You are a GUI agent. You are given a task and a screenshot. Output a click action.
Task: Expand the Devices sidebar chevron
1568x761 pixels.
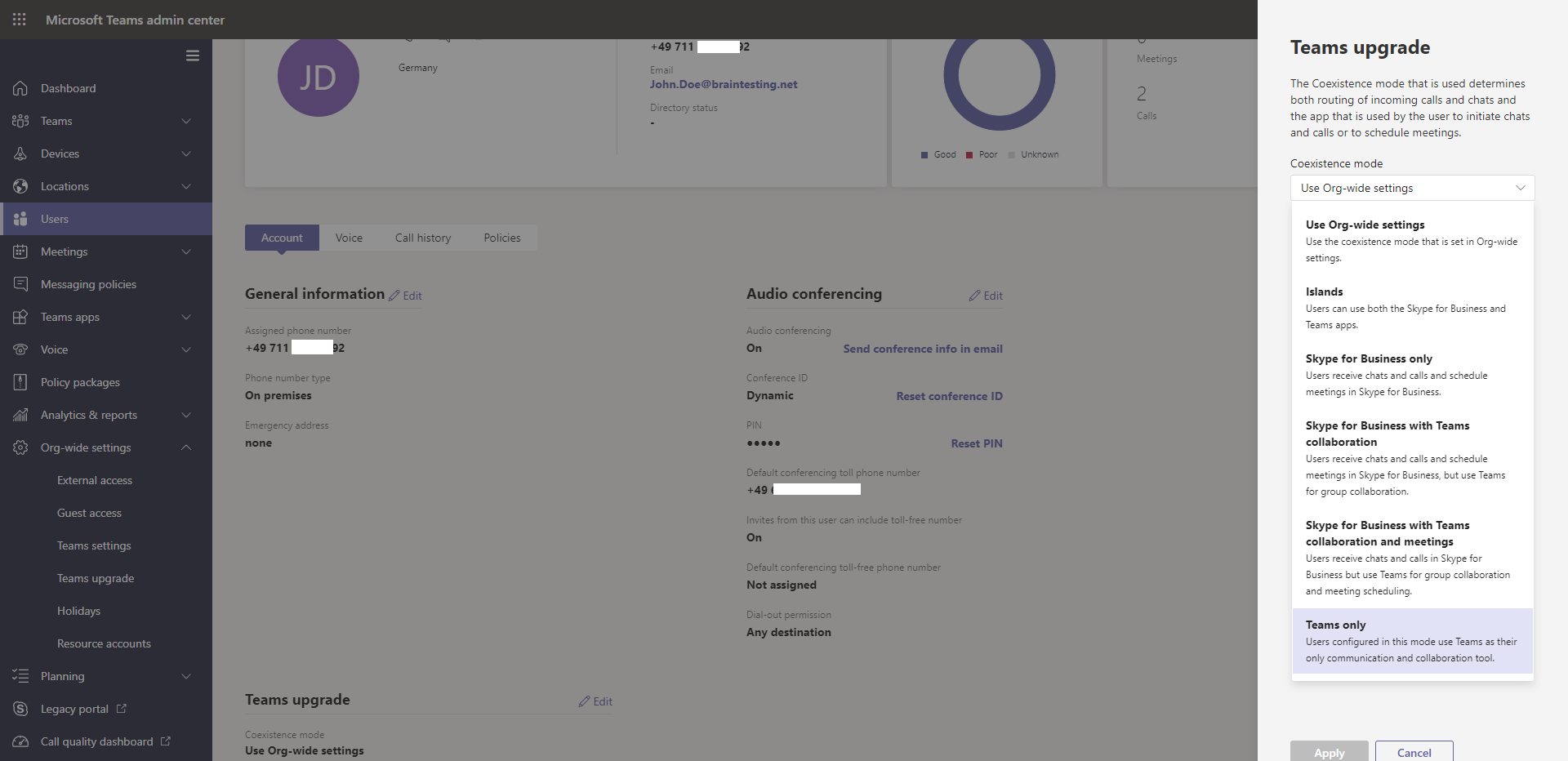[x=186, y=154]
